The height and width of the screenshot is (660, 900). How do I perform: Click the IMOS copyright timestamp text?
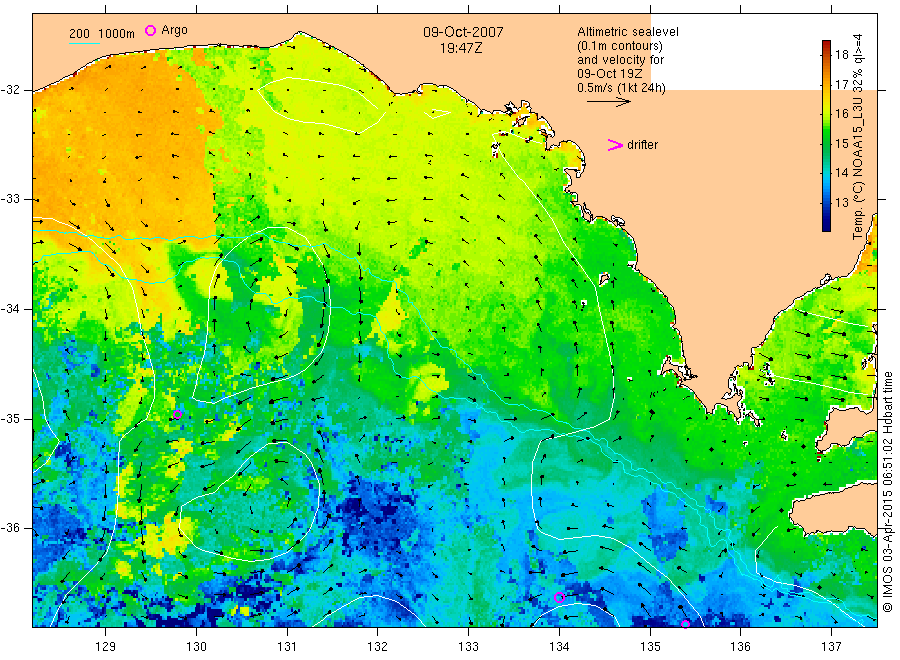point(887,492)
